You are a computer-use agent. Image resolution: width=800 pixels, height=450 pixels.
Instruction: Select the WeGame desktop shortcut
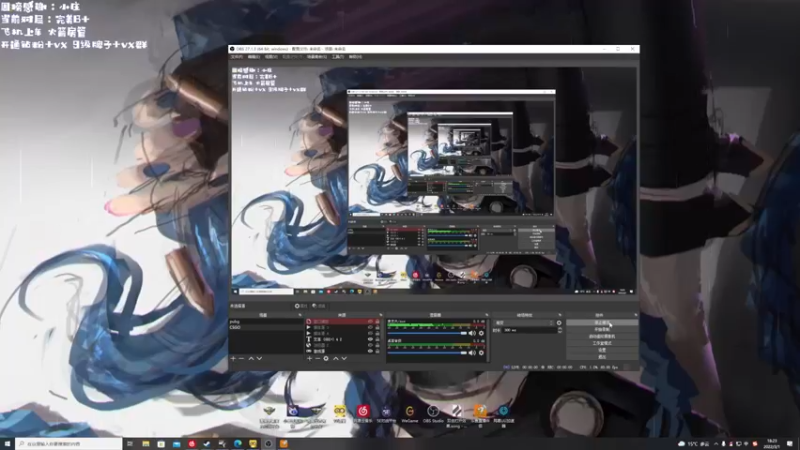tap(410, 414)
